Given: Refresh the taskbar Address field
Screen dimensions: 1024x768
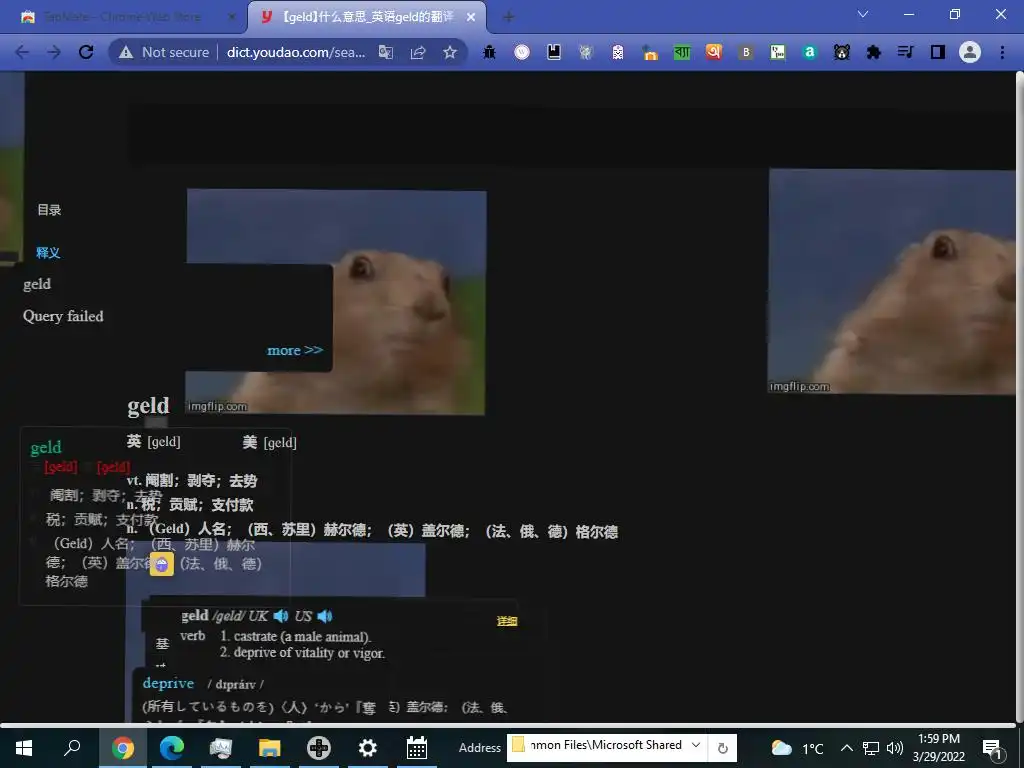Looking at the screenshot, I should pos(722,748).
